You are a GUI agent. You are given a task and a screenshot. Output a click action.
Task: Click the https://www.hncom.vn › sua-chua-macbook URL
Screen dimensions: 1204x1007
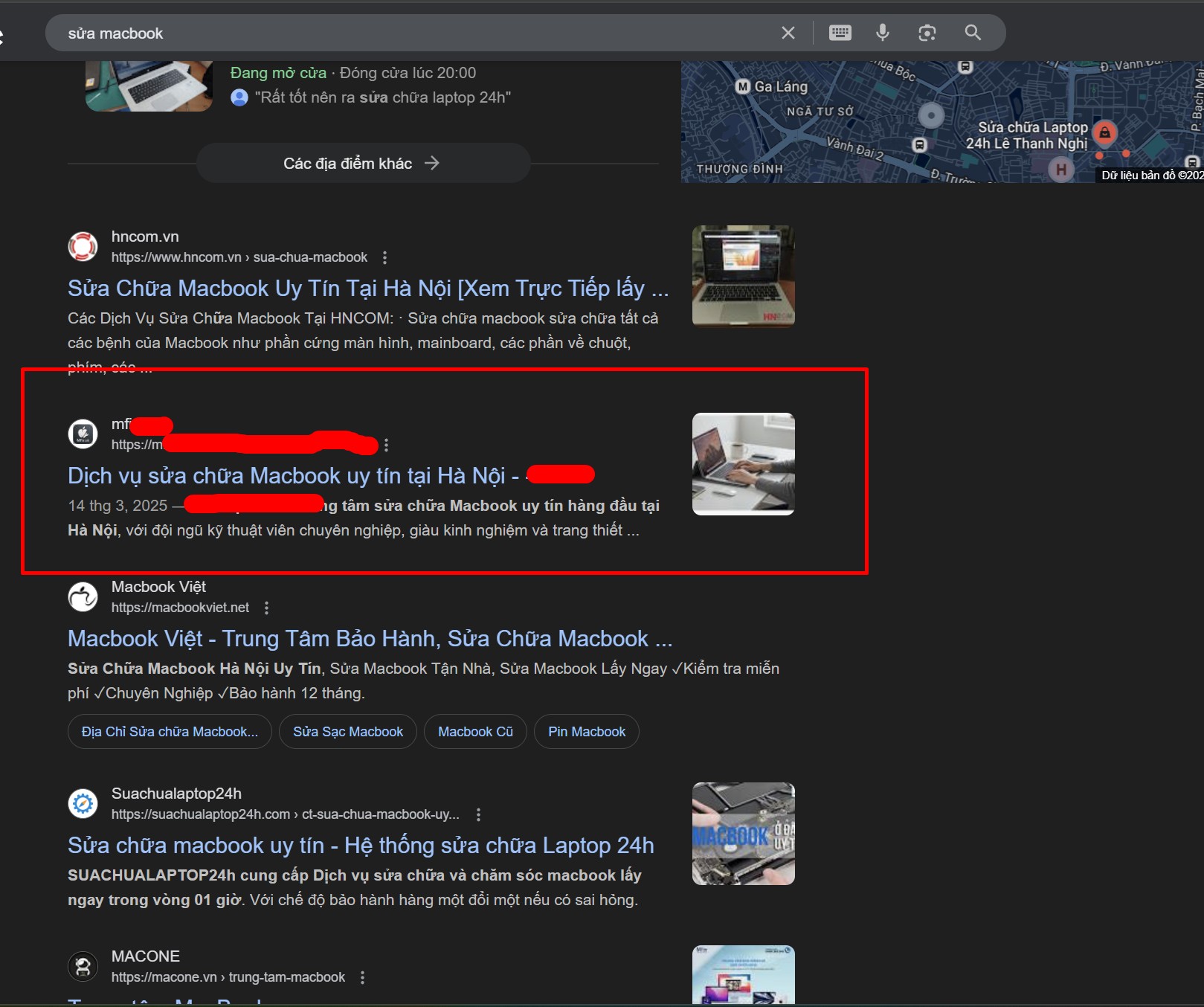239,257
